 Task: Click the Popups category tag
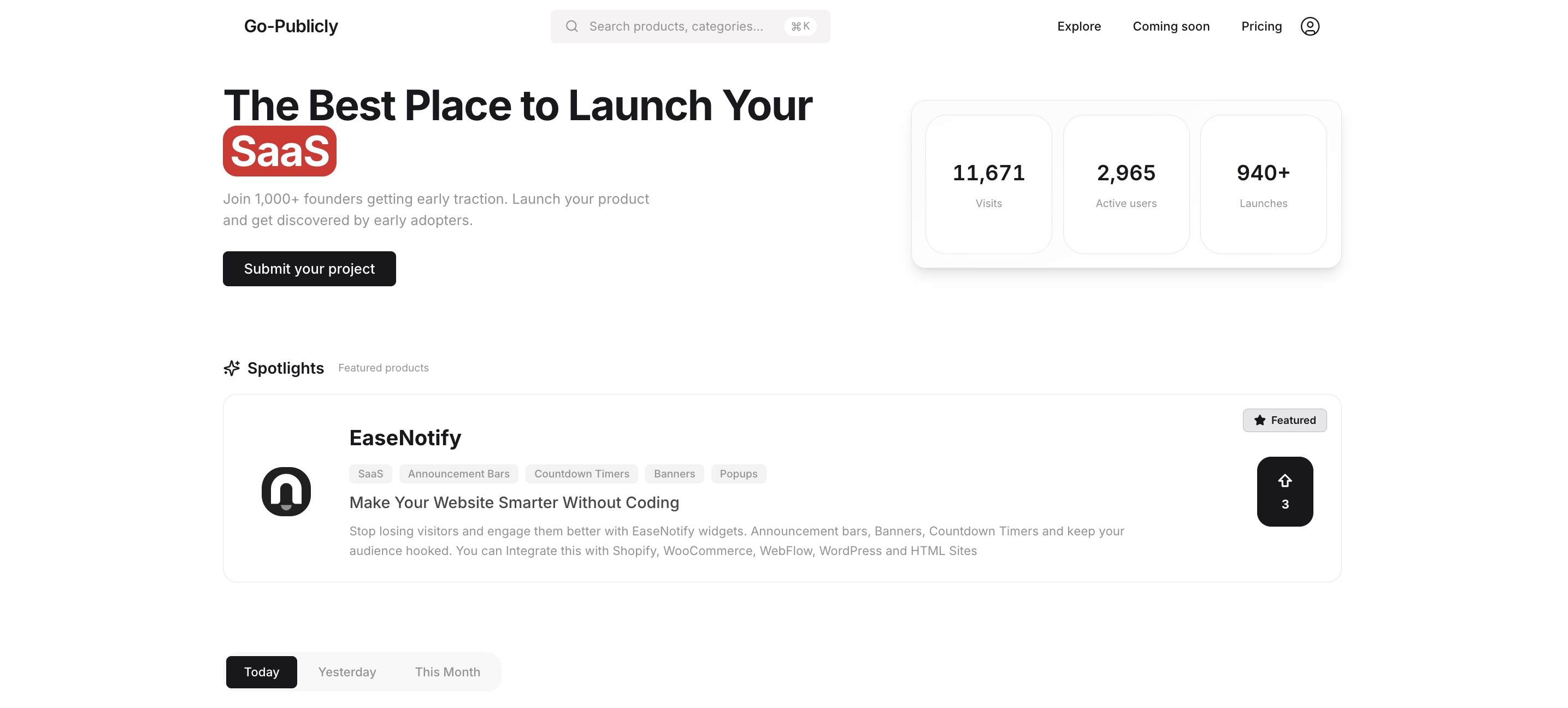[738, 474]
